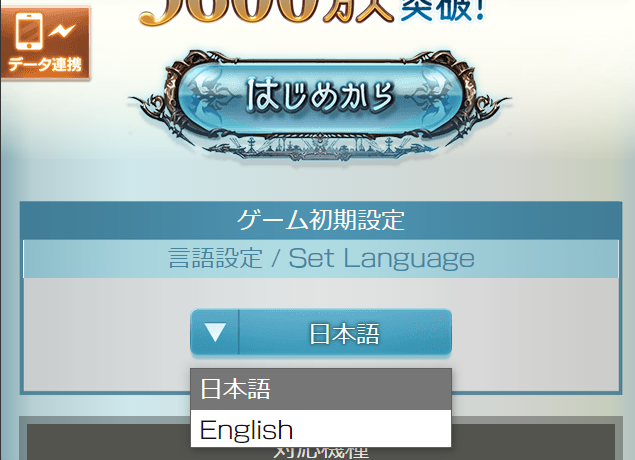
Task: Click the airship fleet ornament beneath the start button
Action: (320, 148)
